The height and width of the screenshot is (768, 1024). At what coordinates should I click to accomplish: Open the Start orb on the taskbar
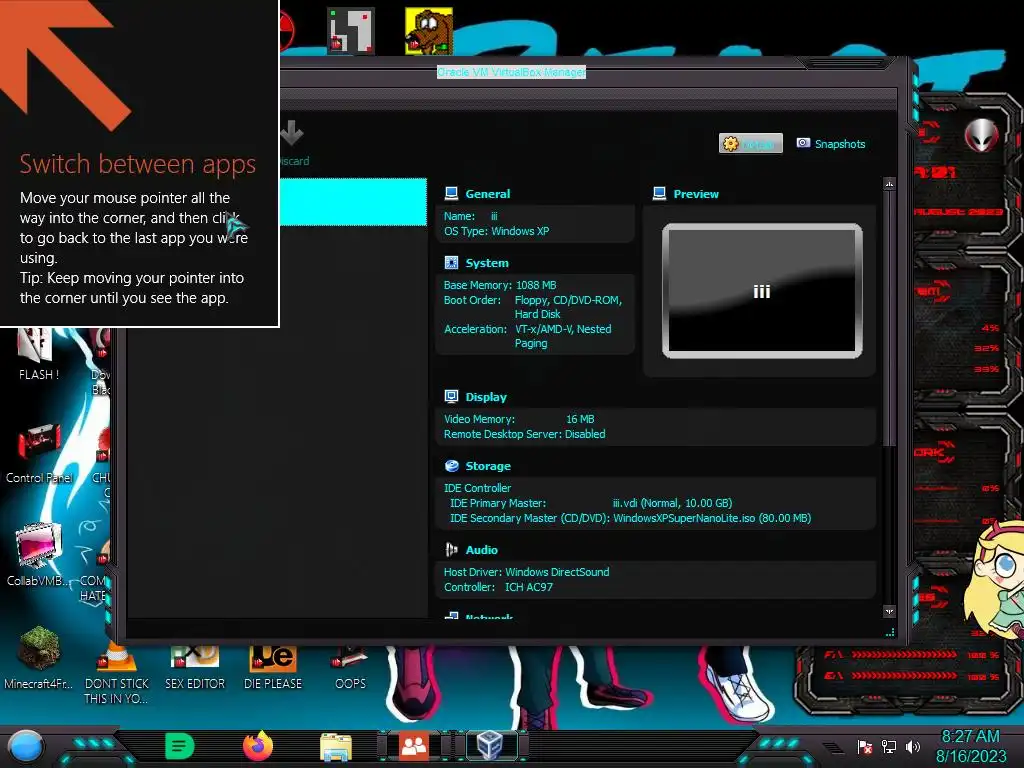pos(25,746)
